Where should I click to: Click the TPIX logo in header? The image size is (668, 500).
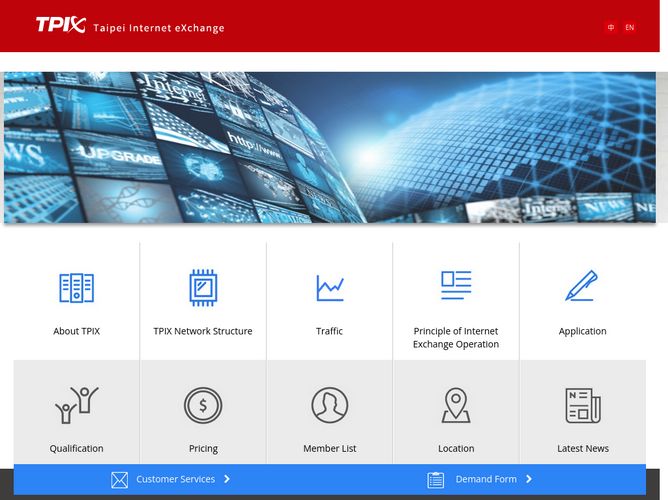tap(61, 25)
